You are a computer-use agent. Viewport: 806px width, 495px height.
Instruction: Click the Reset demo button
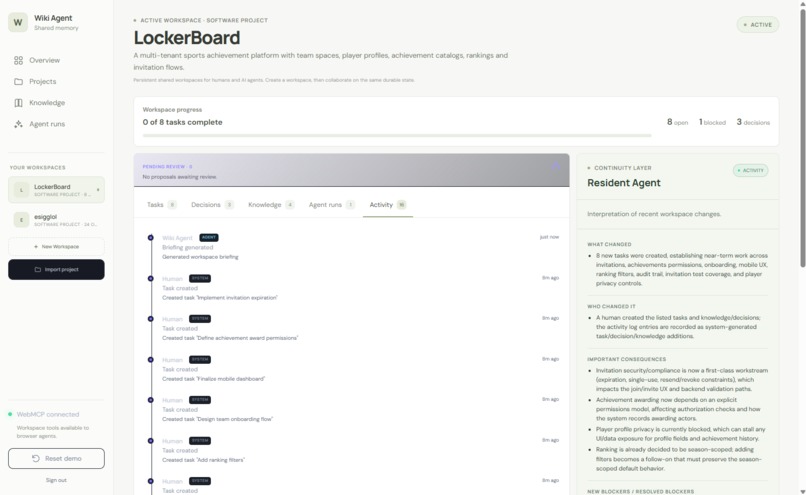click(x=57, y=459)
